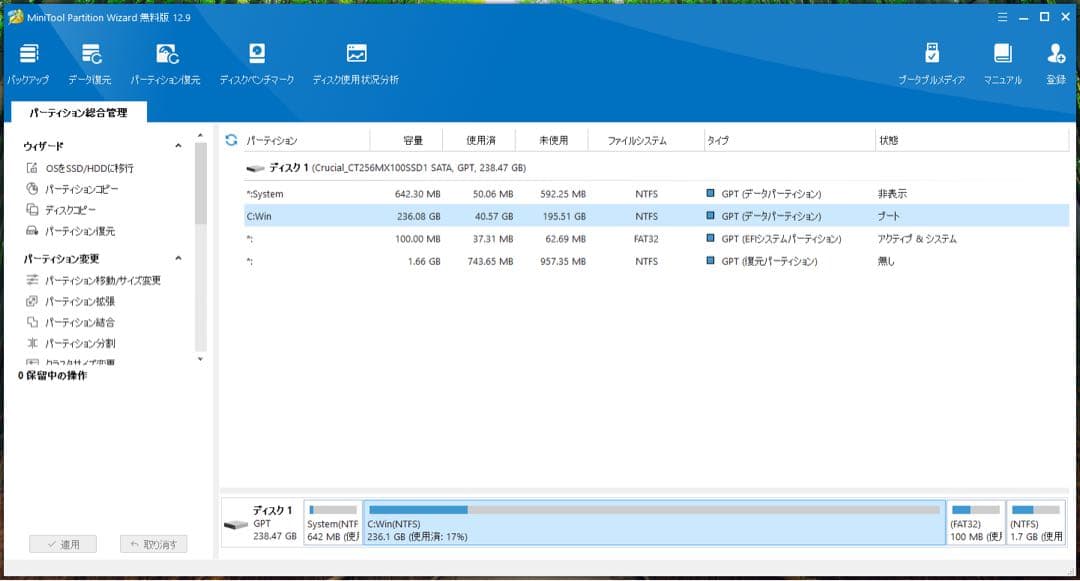Select the *:System partition row
Screen dimensions: 1080x581
[656, 194]
